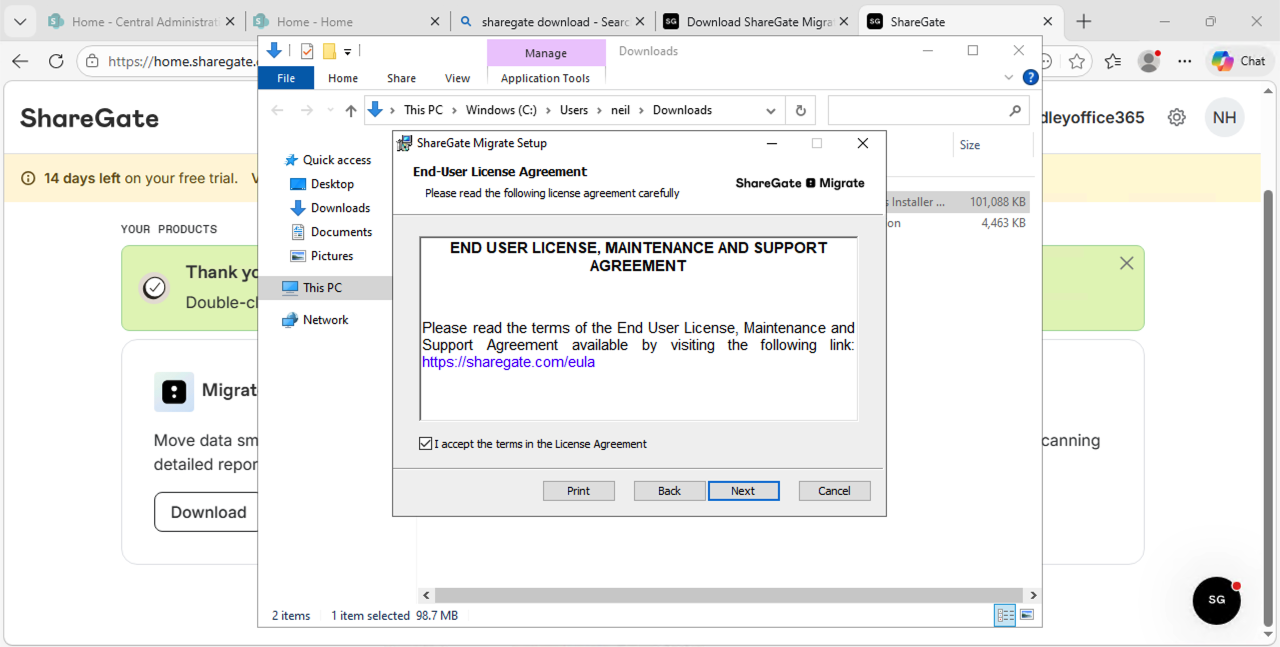Open the Customize Quick Access Toolbar dropdown
This screenshot has width=1280, height=647.
(348, 52)
